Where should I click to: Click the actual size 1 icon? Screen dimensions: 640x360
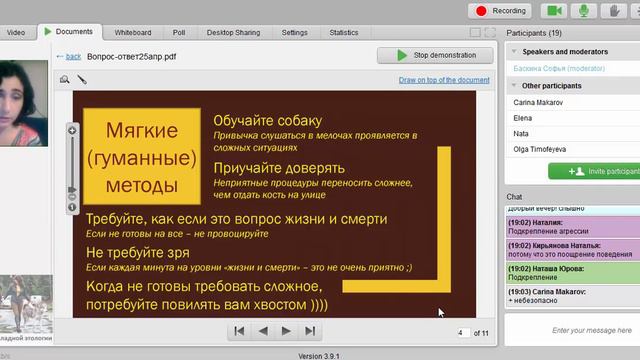(x=72, y=207)
